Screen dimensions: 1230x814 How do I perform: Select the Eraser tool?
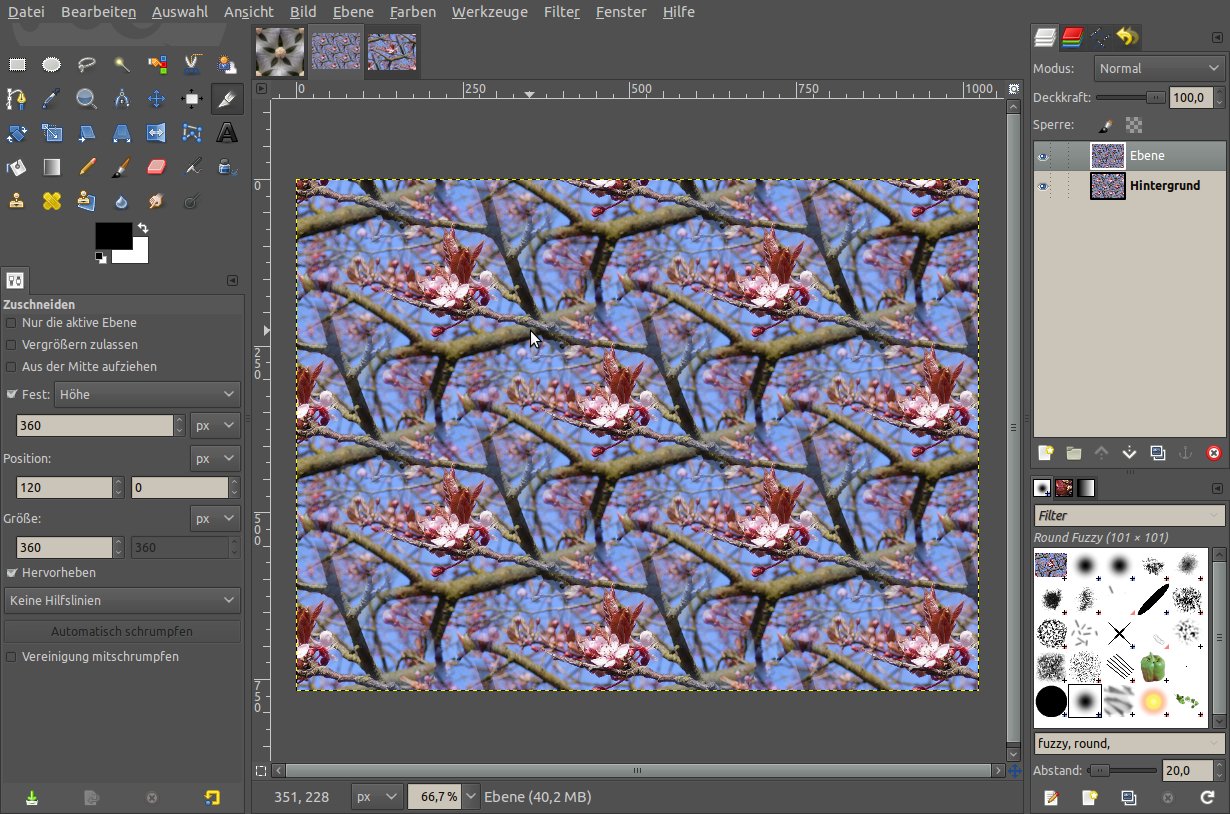156,167
